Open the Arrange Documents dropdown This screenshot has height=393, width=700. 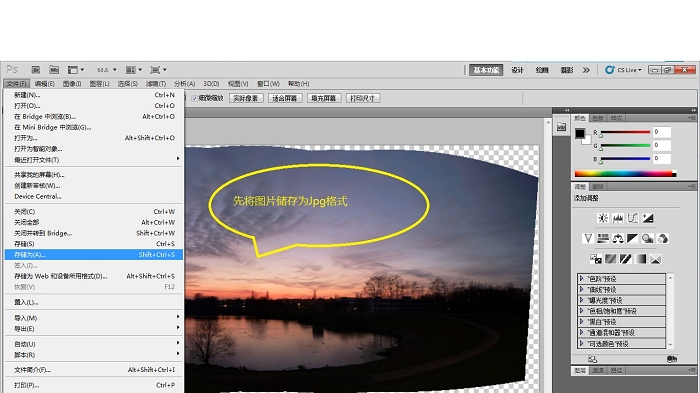(x=133, y=70)
